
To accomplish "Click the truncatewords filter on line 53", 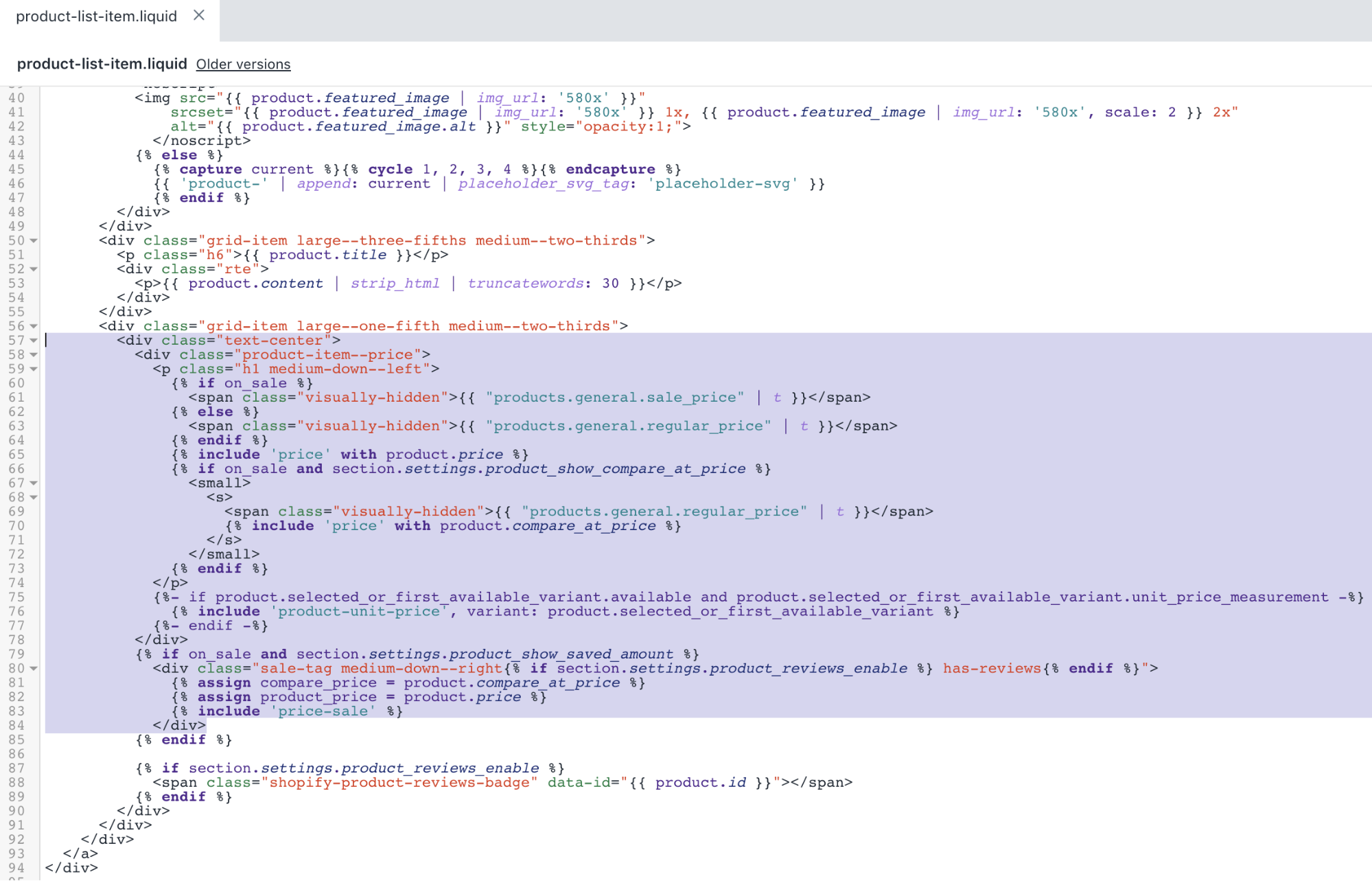I will [525, 284].
